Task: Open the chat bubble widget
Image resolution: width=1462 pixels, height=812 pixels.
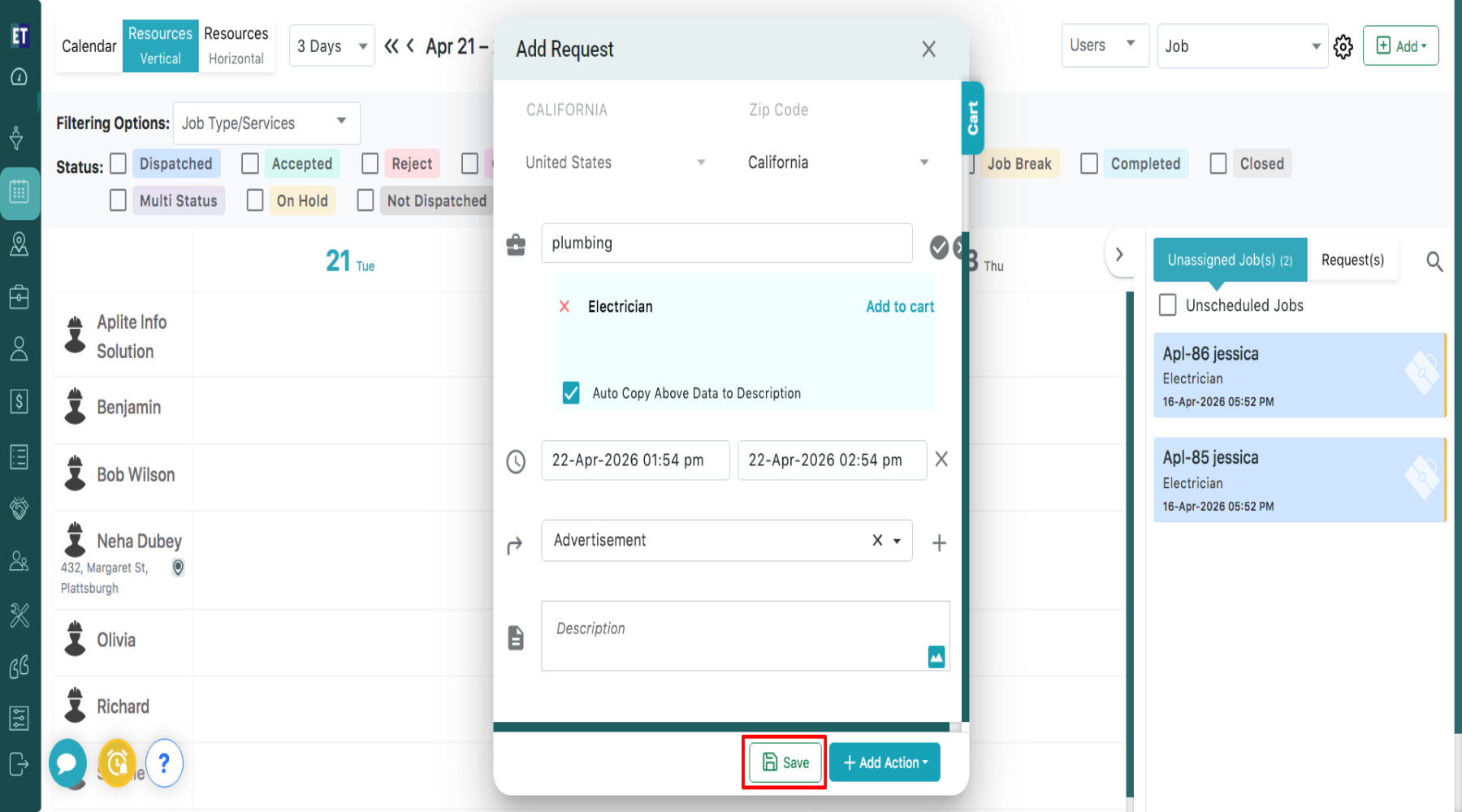Action: 67,762
